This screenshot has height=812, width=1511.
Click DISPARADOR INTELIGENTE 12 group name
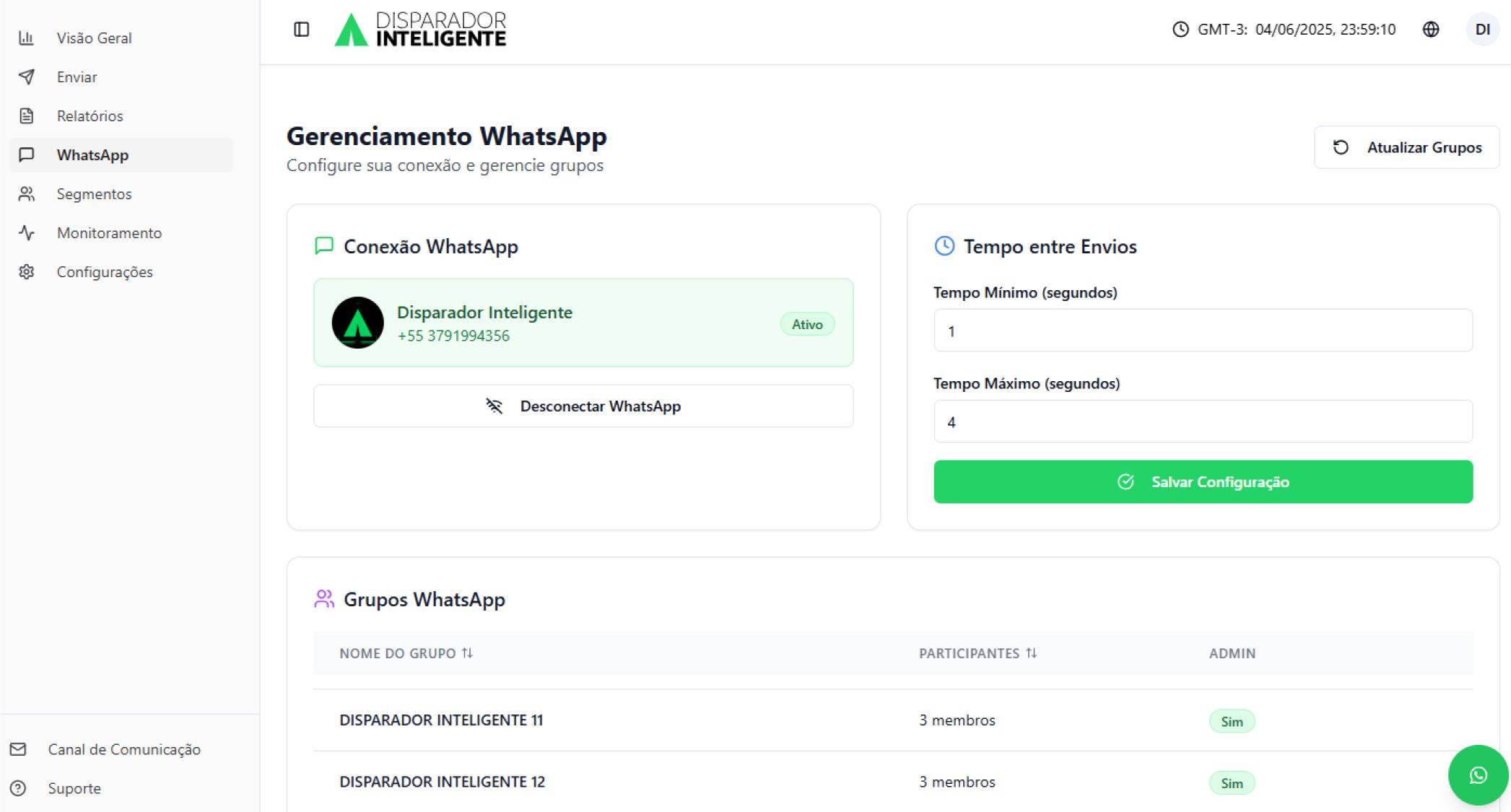tap(442, 782)
